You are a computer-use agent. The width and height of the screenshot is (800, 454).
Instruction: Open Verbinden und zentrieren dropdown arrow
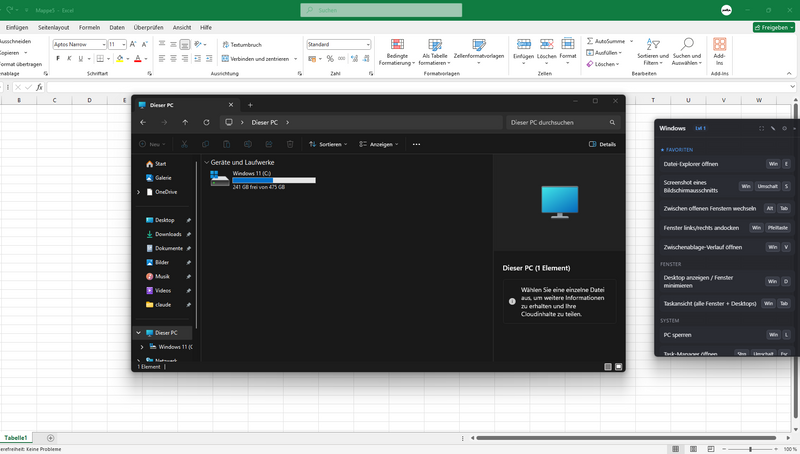(295, 59)
